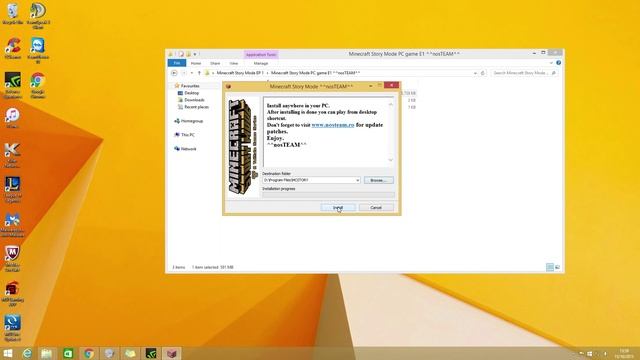Click the Cancel button in installer
The height and width of the screenshot is (360, 640).
376,208
